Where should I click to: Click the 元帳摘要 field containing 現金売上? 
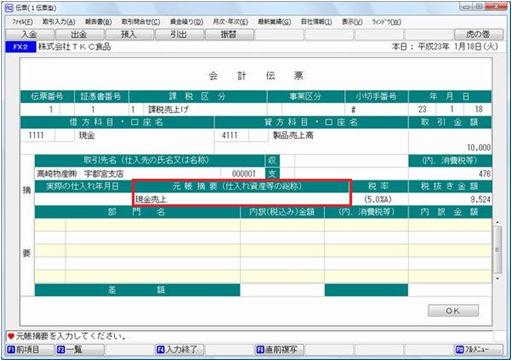click(242, 199)
